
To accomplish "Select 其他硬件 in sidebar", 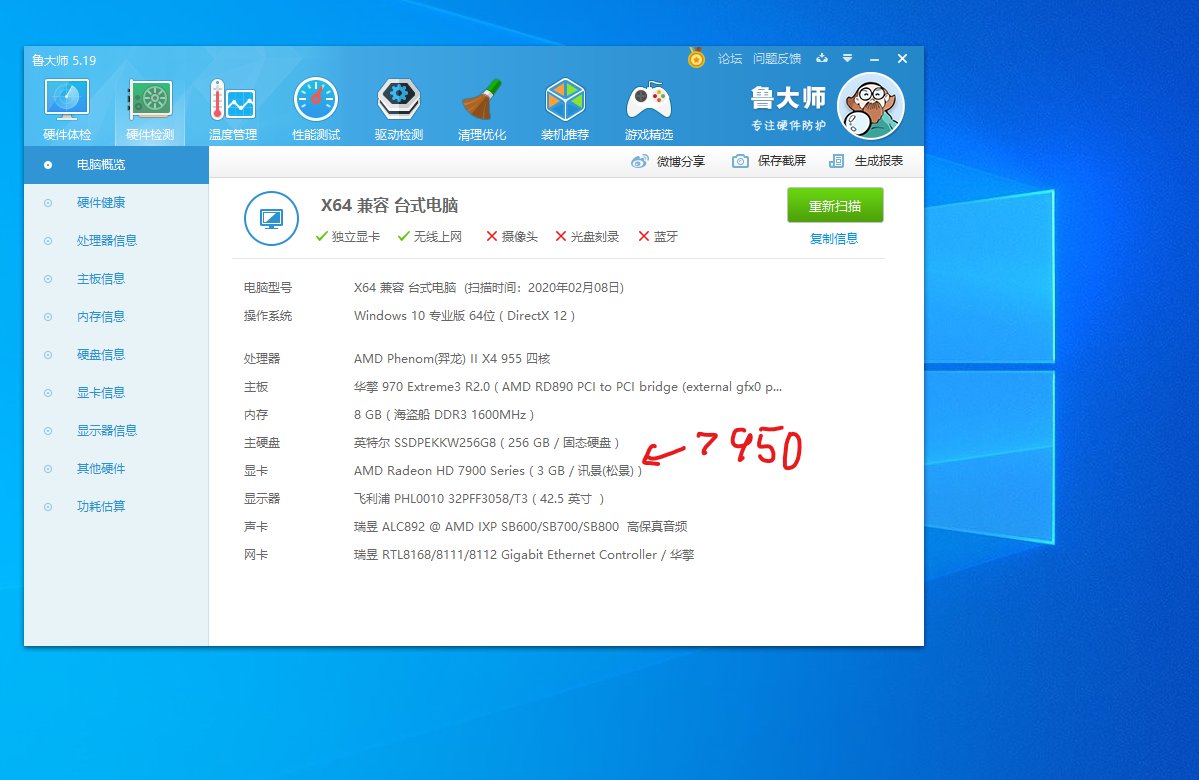I will click(x=116, y=469).
